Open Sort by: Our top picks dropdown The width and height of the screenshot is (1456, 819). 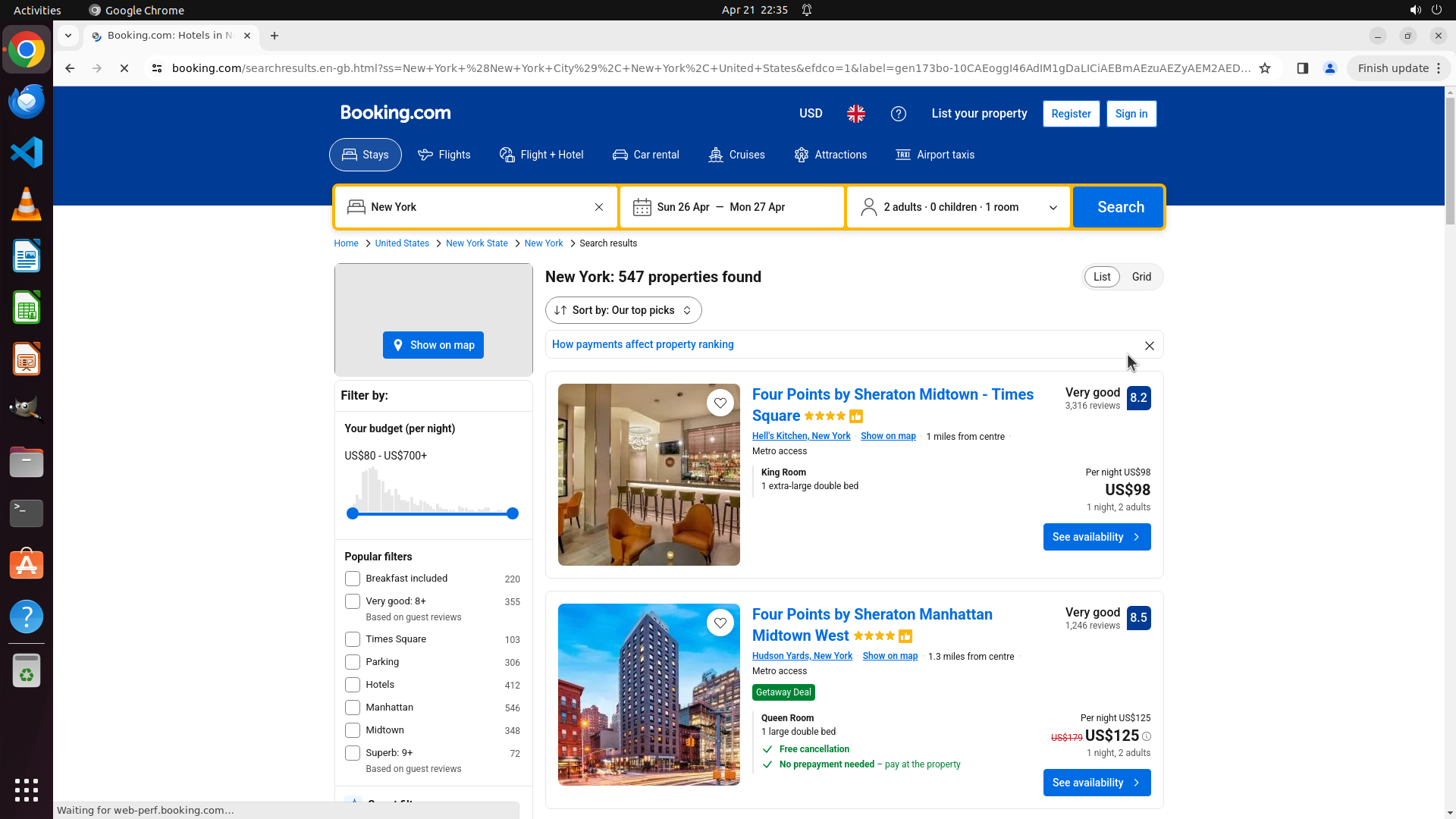point(623,310)
